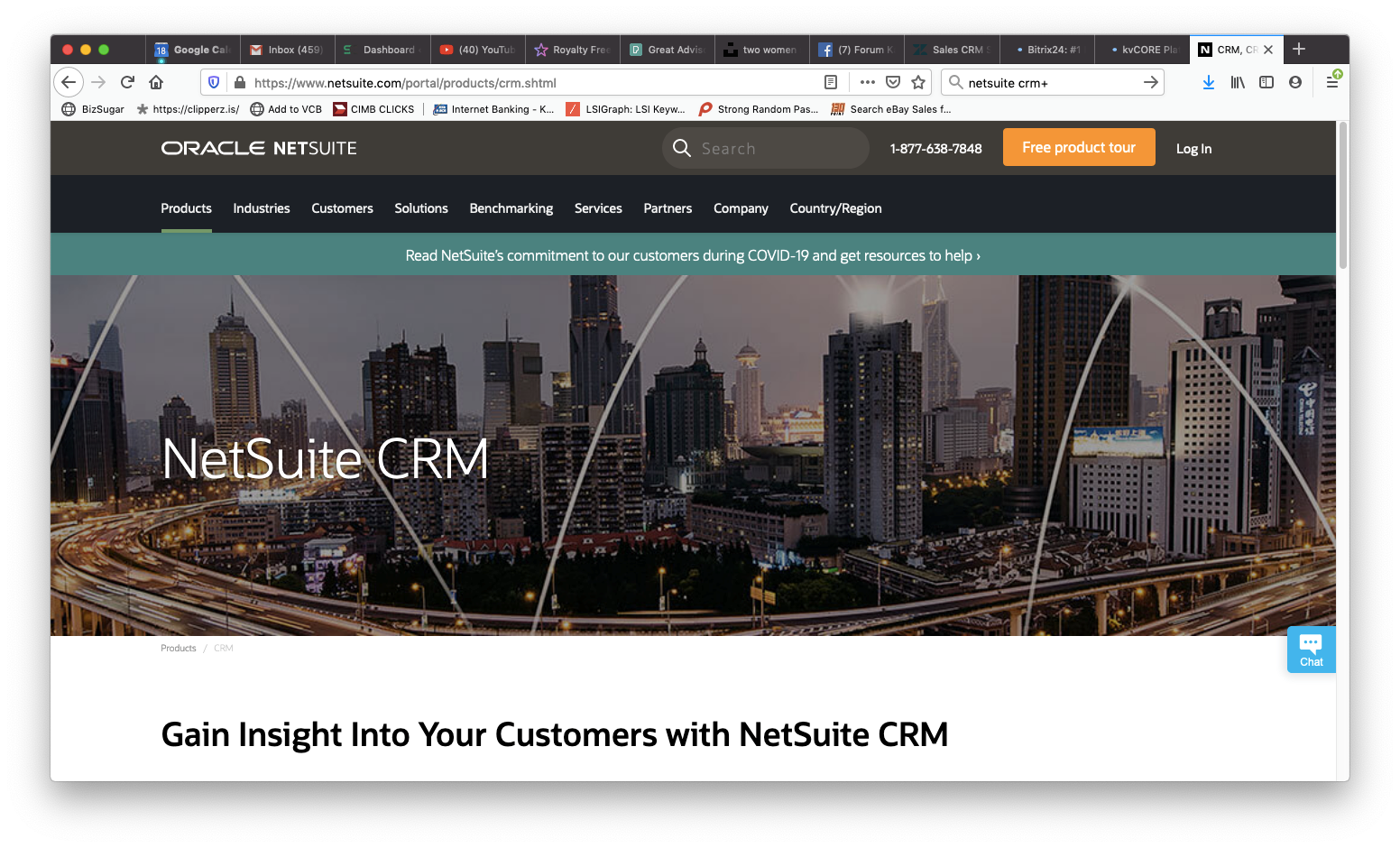
Task: Open CIMB CLICKS bookmark
Action: click(x=373, y=109)
